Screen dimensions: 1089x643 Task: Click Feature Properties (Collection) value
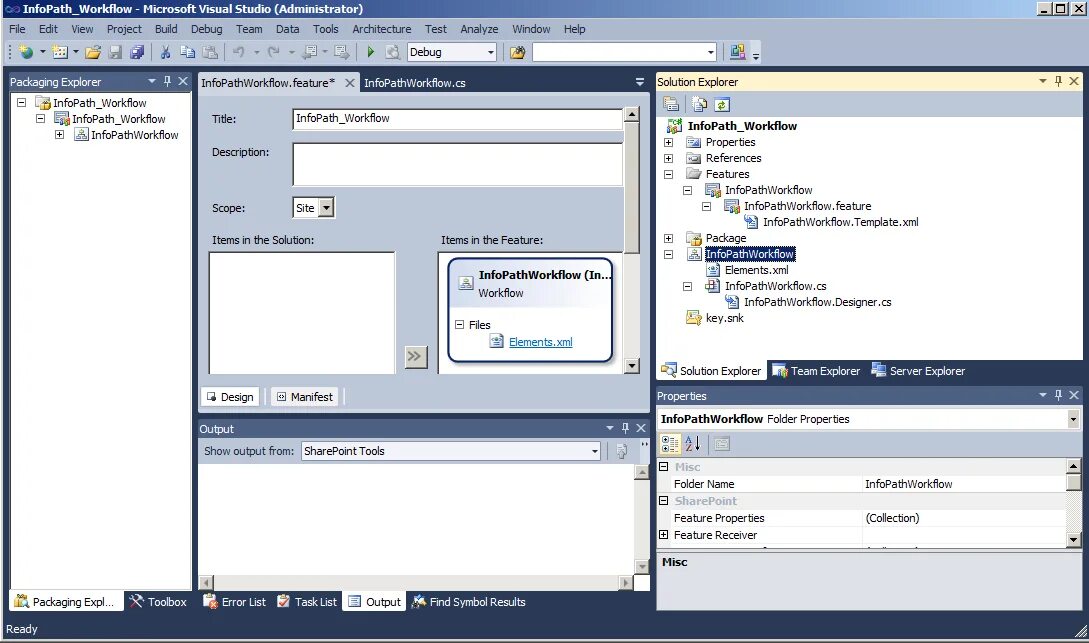[964, 518]
